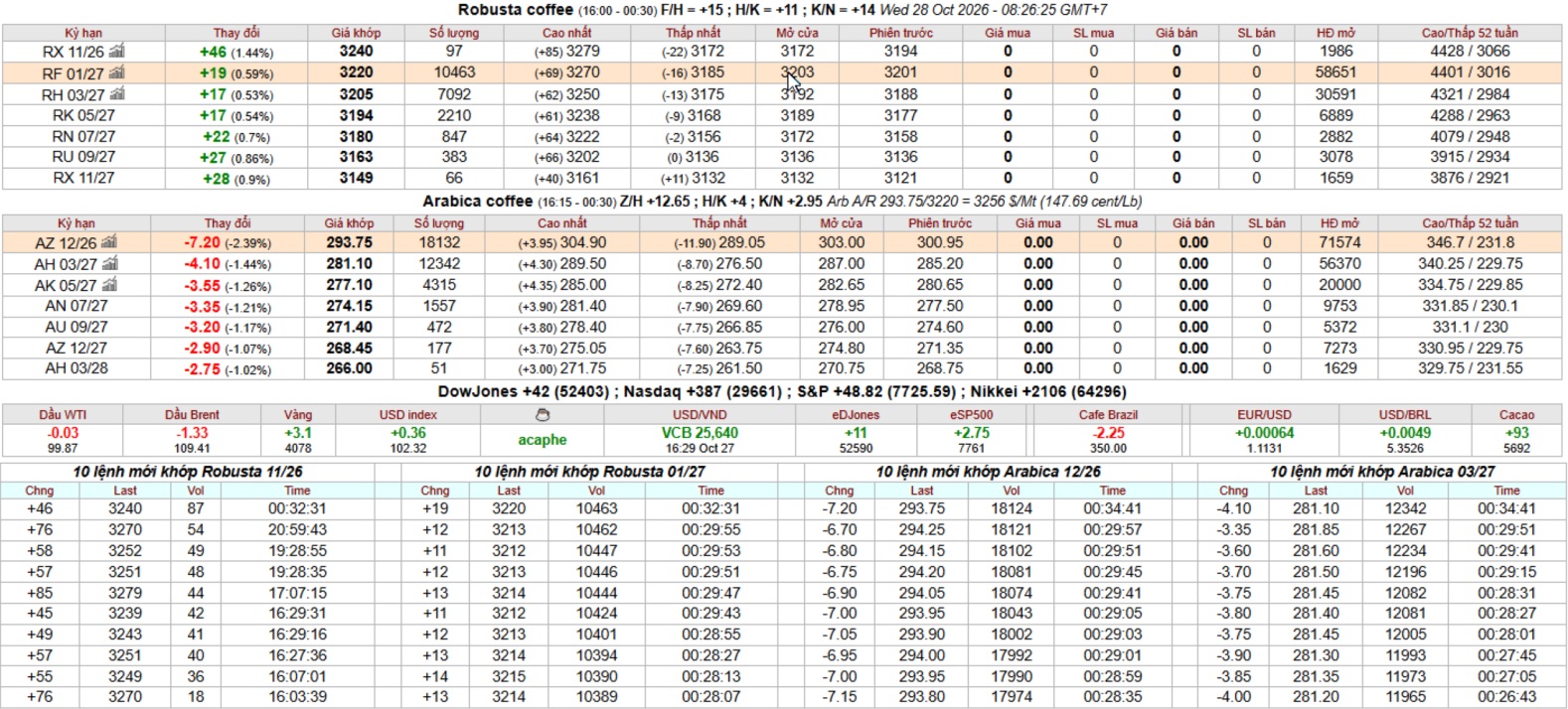The width and height of the screenshot is (1568, 709).
Task: Click the Cafe Brazil header
Action: [1108, 415]
